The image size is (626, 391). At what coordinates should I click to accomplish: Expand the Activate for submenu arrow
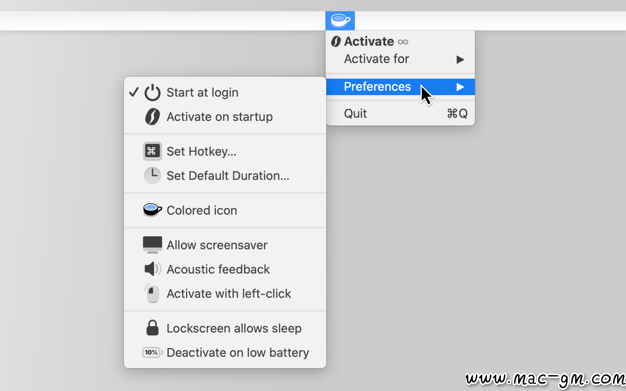coord(460,60)
